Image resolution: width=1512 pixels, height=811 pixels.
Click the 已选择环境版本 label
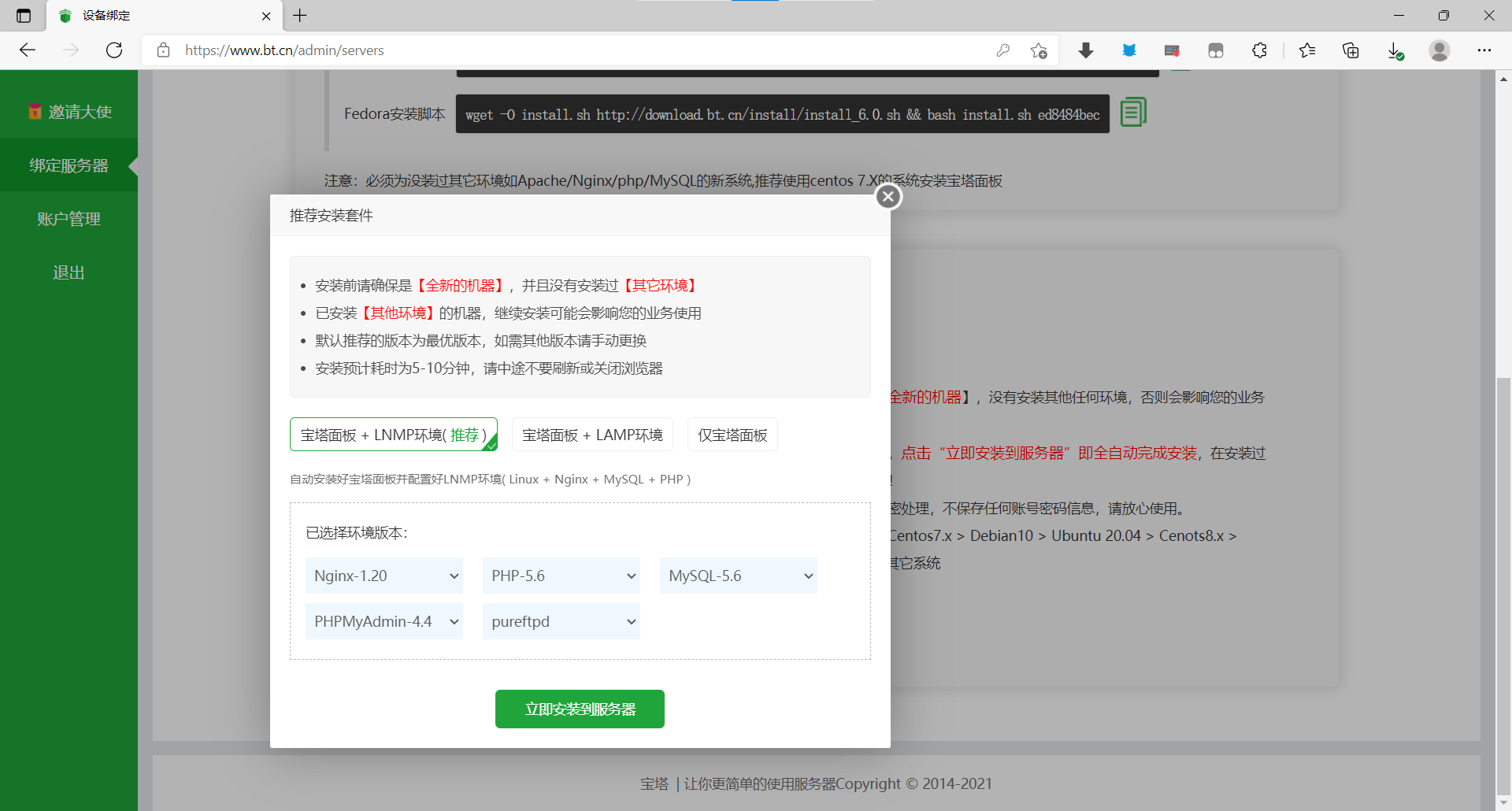point(357,533)
